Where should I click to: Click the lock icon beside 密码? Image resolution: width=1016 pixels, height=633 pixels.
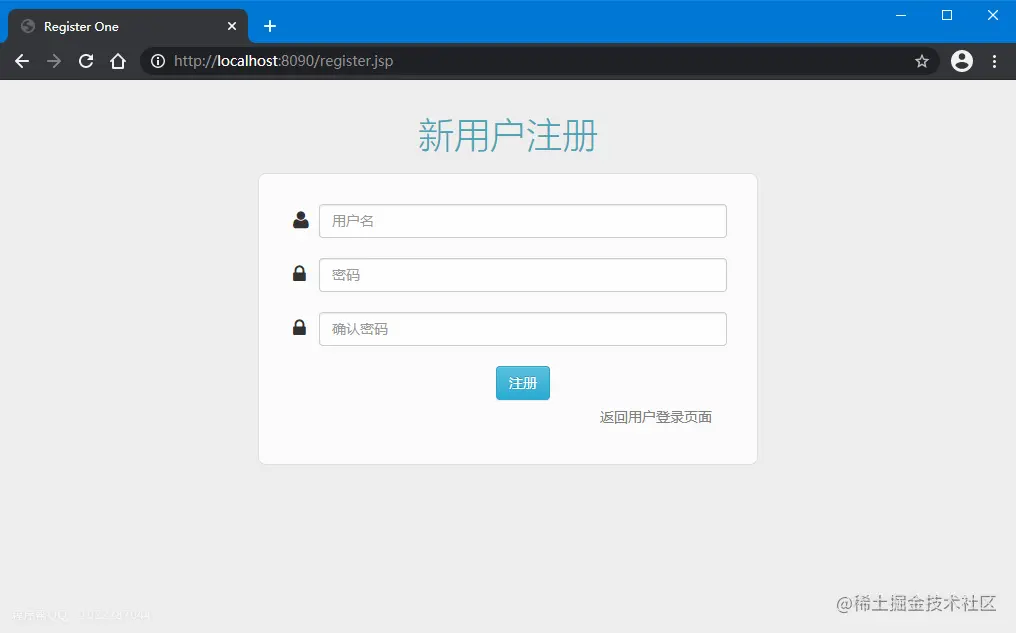(299, 273)
